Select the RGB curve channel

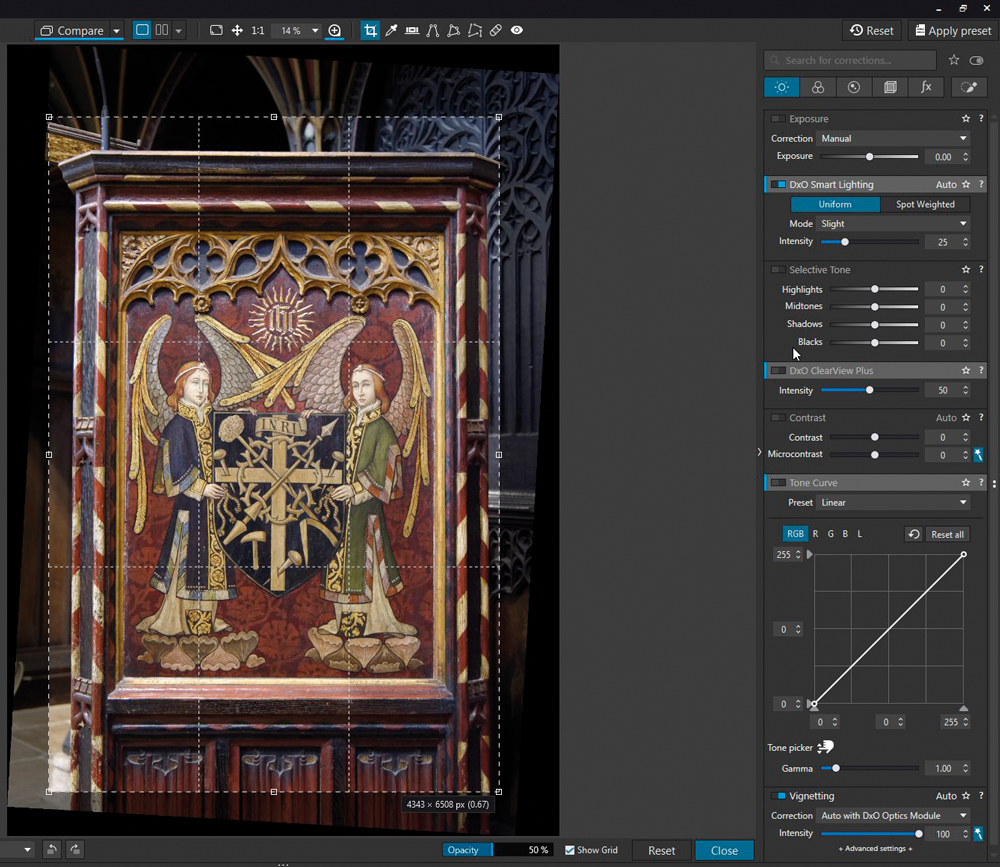pos(795,534)
